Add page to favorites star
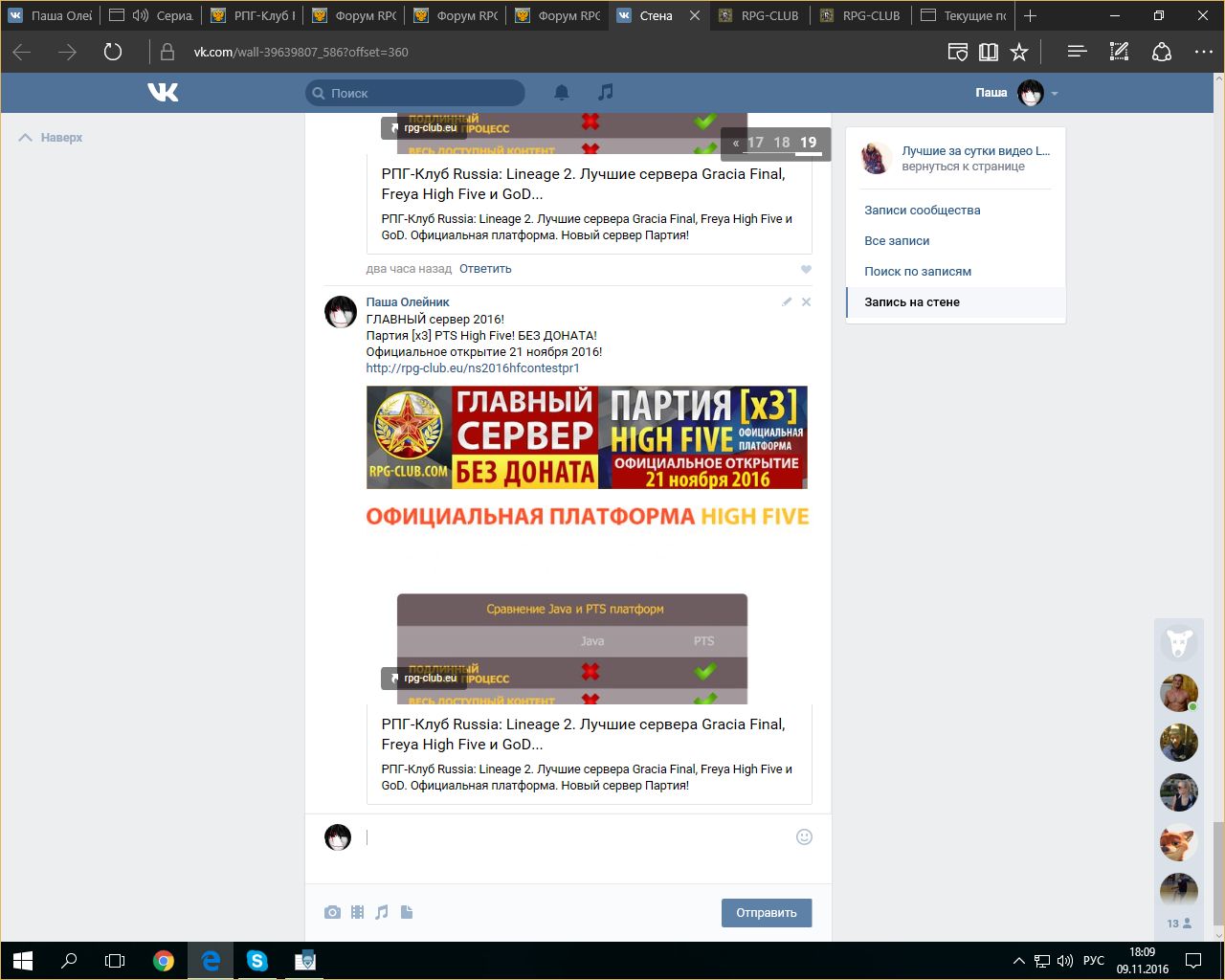Image resolution: width=1225 pixels, height=980 pixels. point(1020,52)
